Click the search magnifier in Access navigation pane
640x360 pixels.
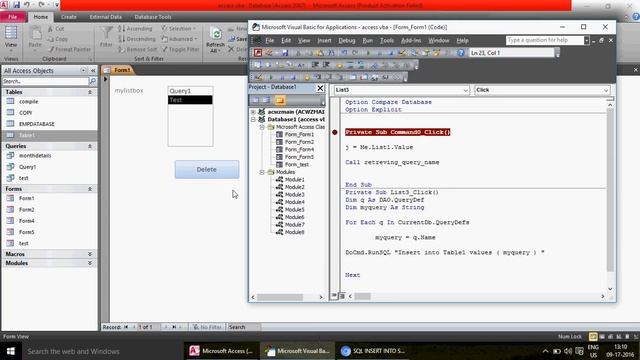pyautogui.click(x=93, y=81)
